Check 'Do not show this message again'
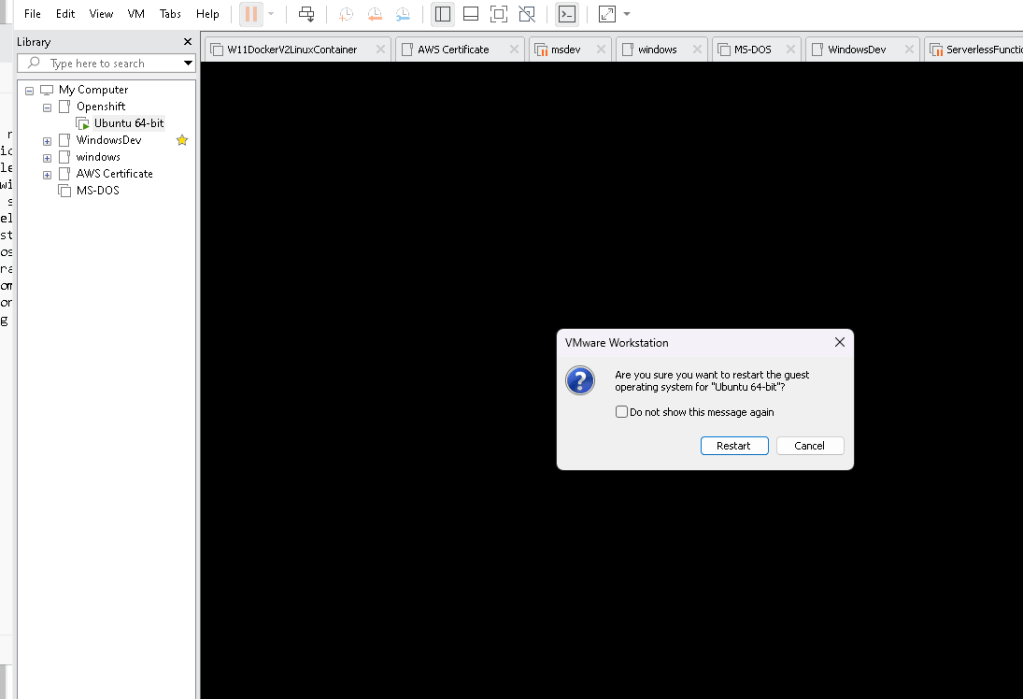The width and height of the screenshot is (1023, 699). [x=622, y=412]
